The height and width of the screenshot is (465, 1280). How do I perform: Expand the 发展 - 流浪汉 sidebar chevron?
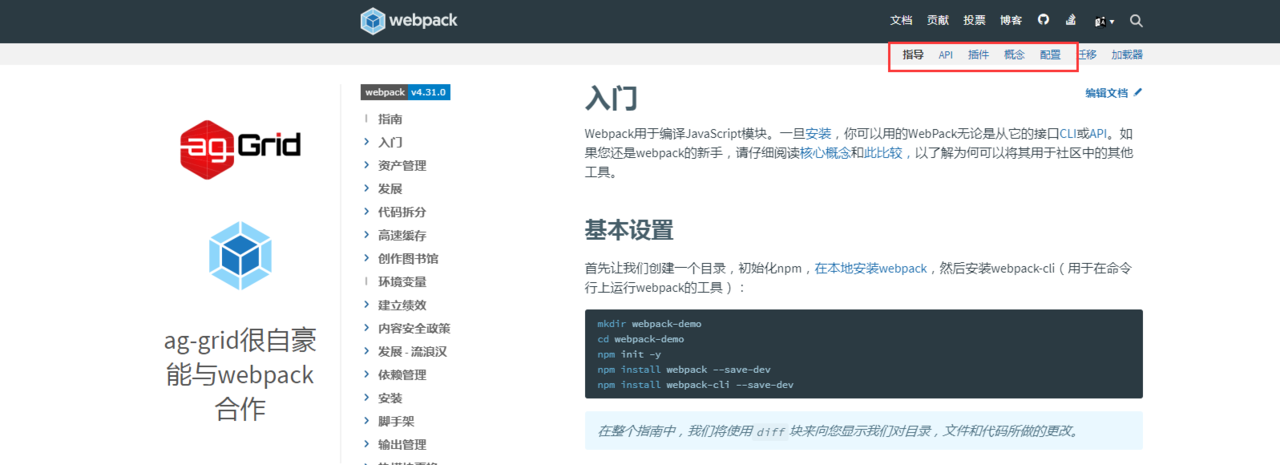tap(367, 351)
